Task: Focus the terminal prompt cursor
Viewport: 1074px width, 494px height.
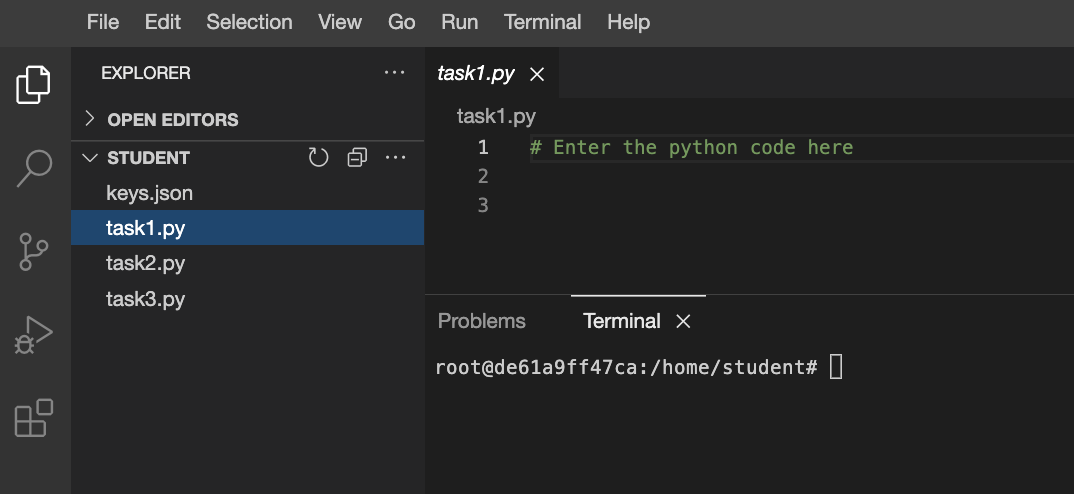Action: [836, 367]
